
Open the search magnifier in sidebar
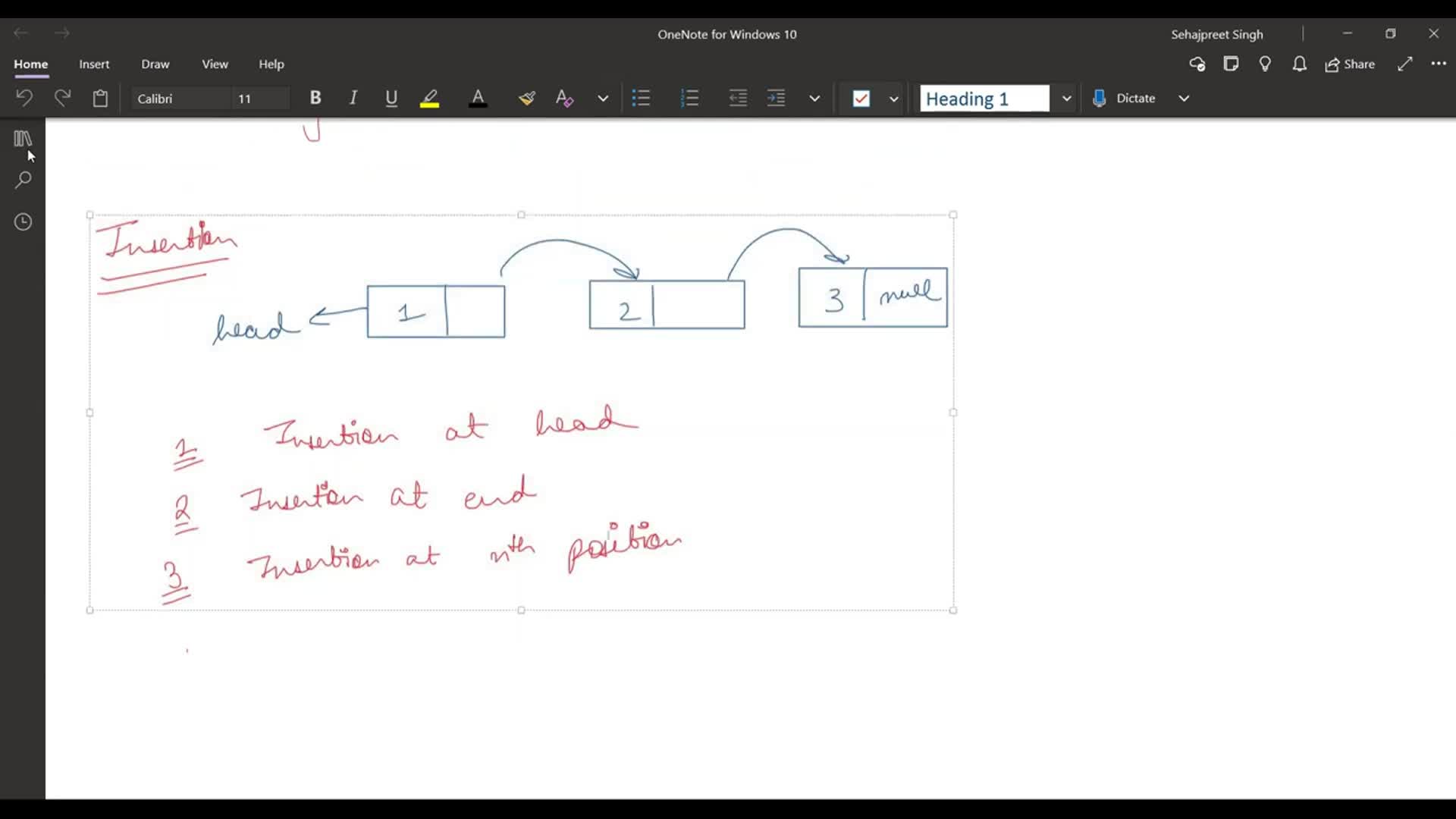pyautogui.click(x=23, y=180)
